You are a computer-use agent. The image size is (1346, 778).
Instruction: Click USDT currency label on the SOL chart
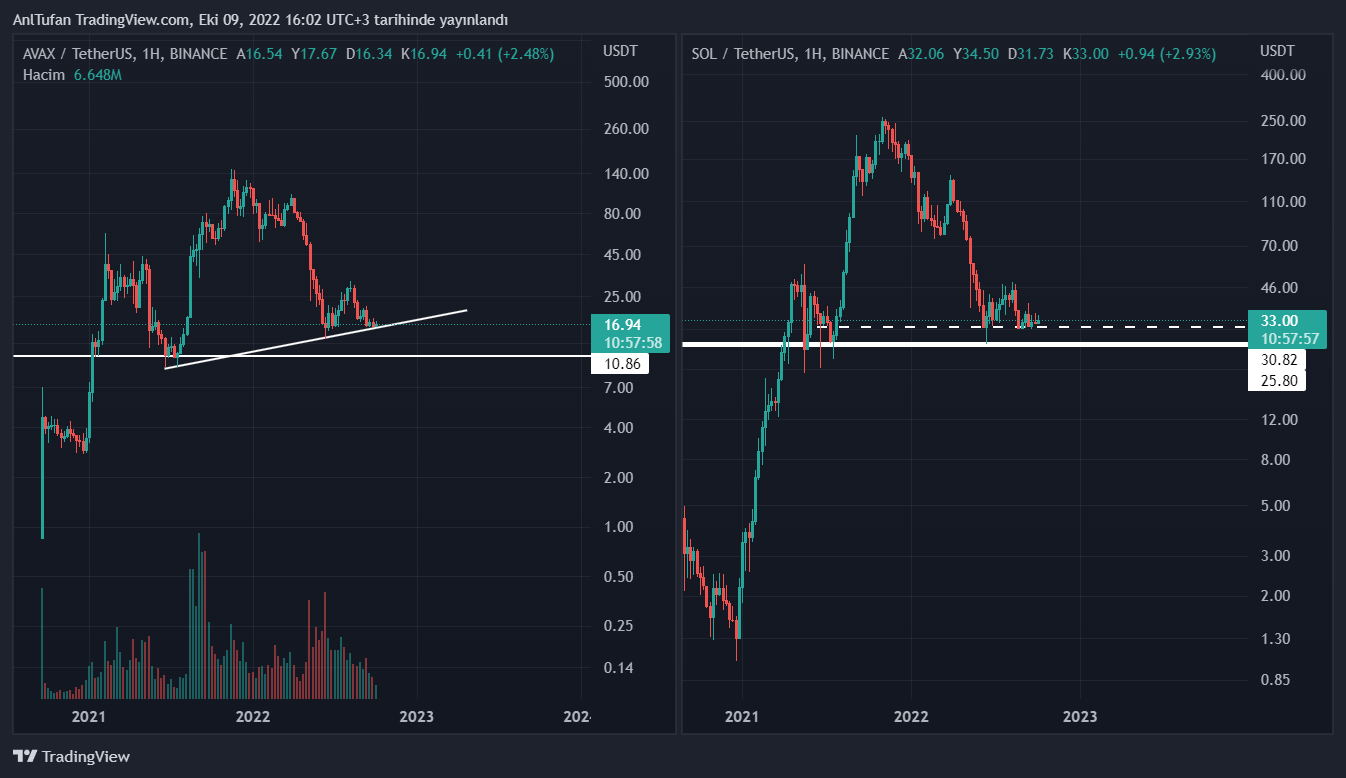(x=1277, y=51)
